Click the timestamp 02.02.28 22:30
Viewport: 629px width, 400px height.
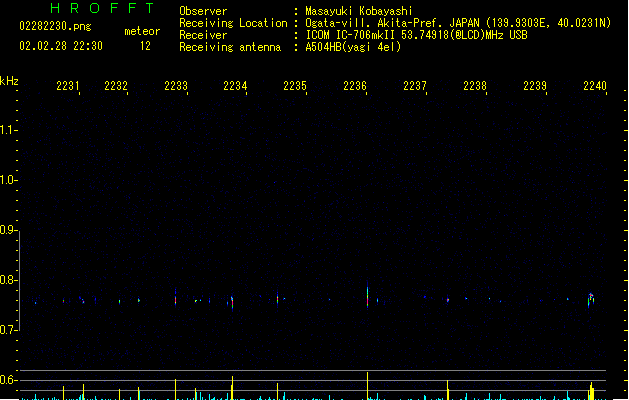point(61,46)
